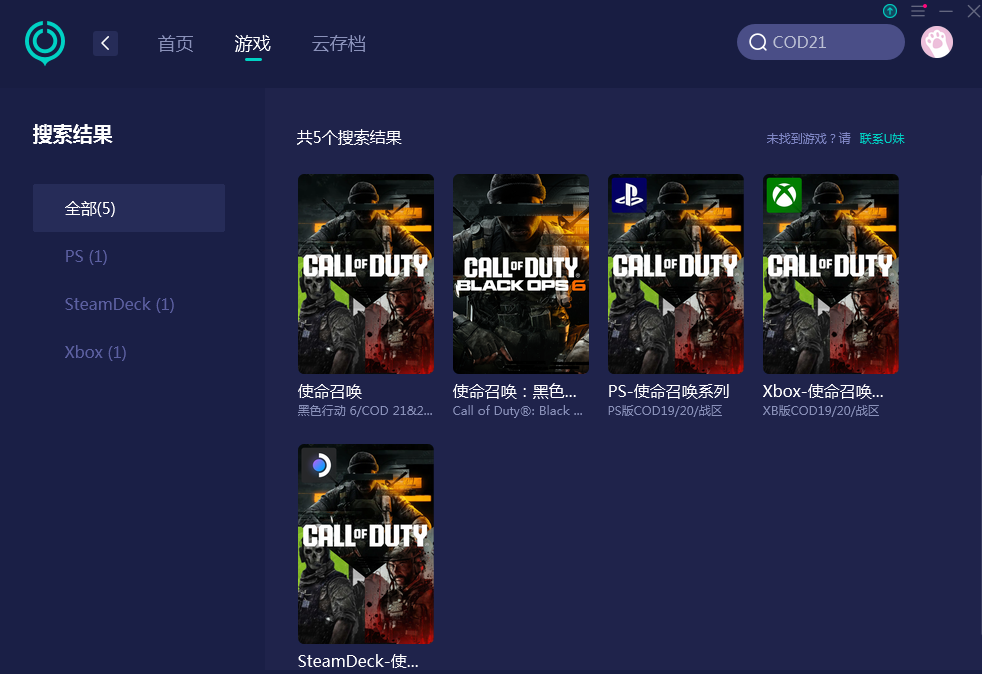
Task: Click the 黑色行动 6/COD 21&2... subtitle
Action: (365, 411)
